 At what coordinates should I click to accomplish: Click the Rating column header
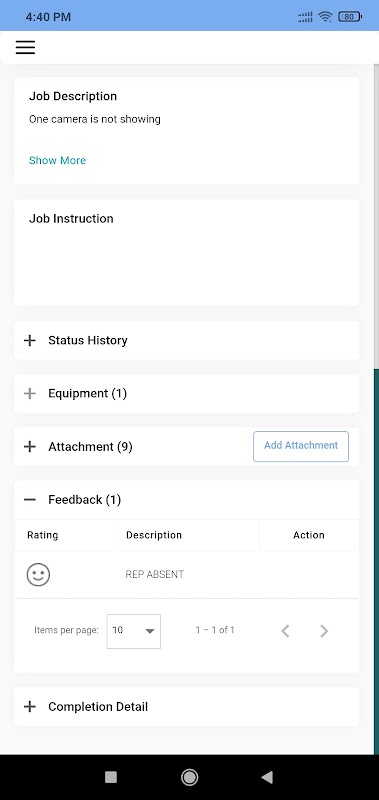pyautogui.click(x=42, y=535)
